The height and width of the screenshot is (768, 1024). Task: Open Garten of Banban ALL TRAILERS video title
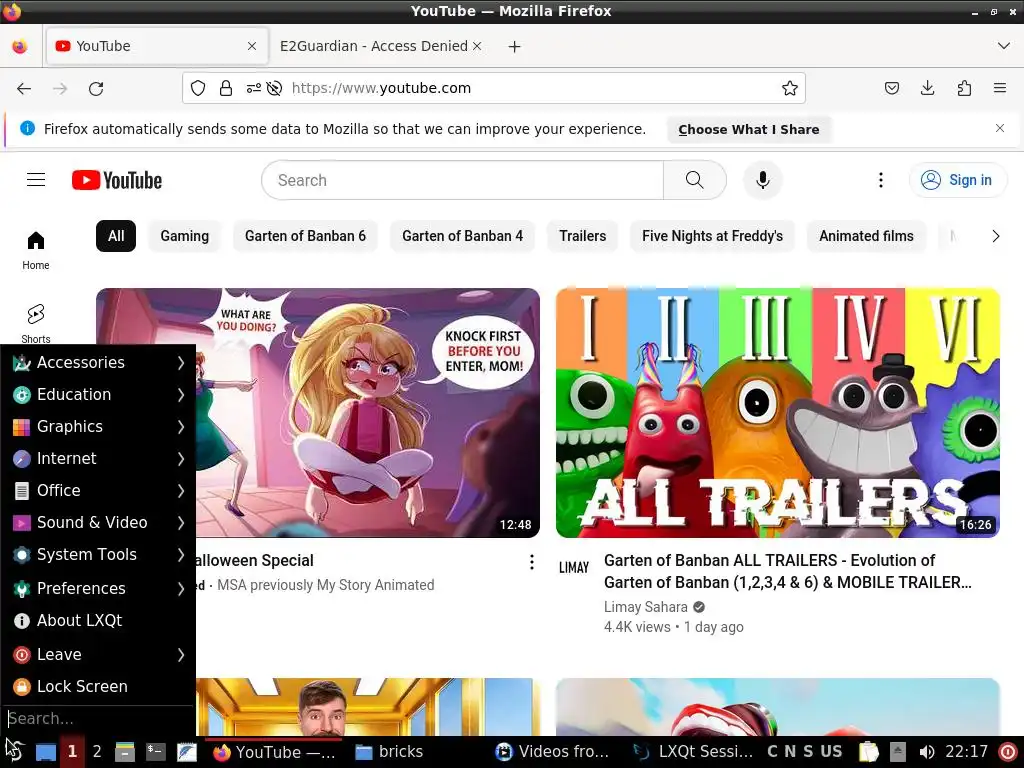(x=788, y=571)
